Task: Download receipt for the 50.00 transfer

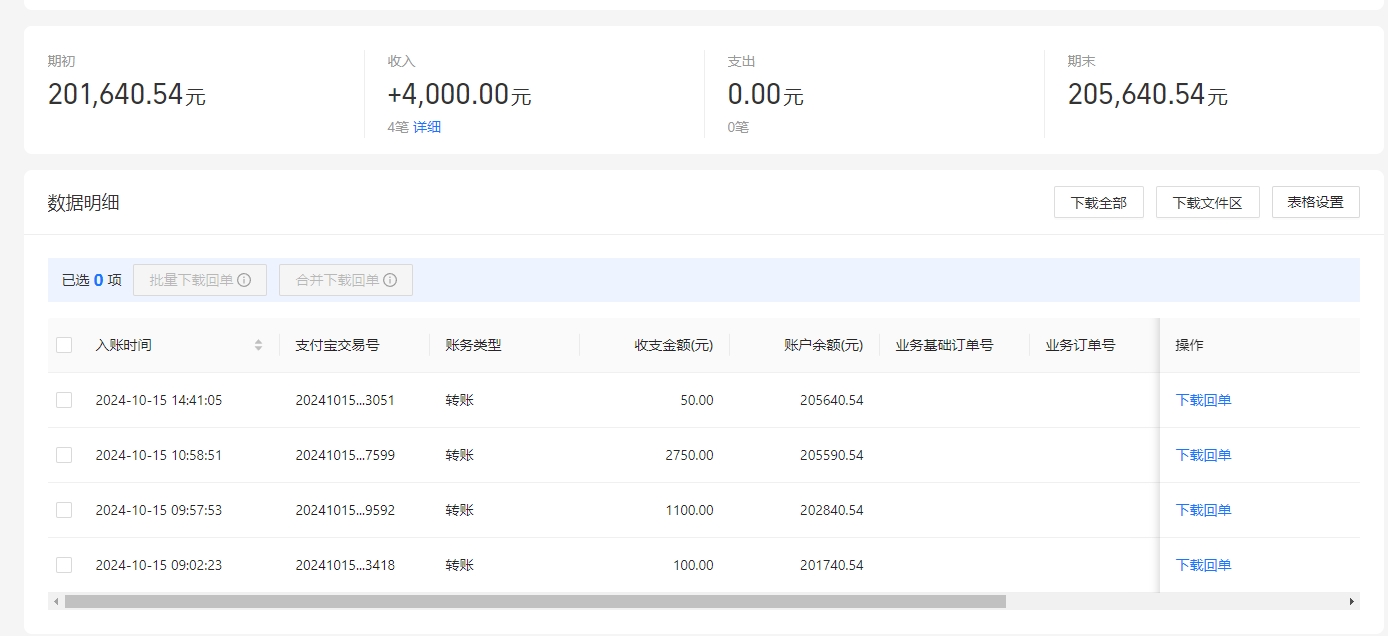Action: 1203,400
